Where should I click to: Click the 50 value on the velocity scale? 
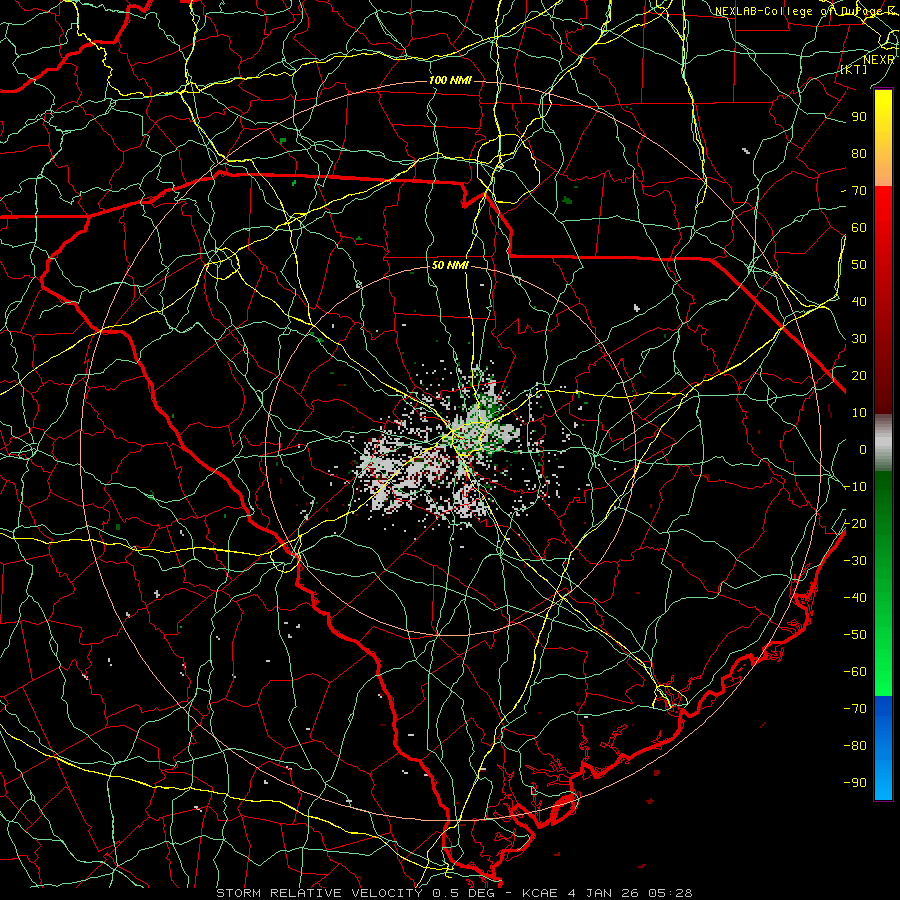(859, 265)
